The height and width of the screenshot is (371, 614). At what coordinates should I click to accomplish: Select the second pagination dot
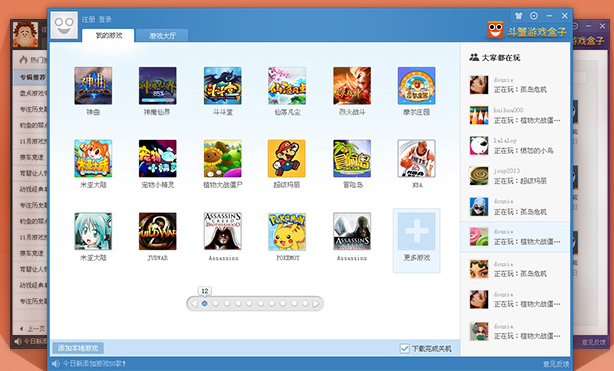(215, 304)
